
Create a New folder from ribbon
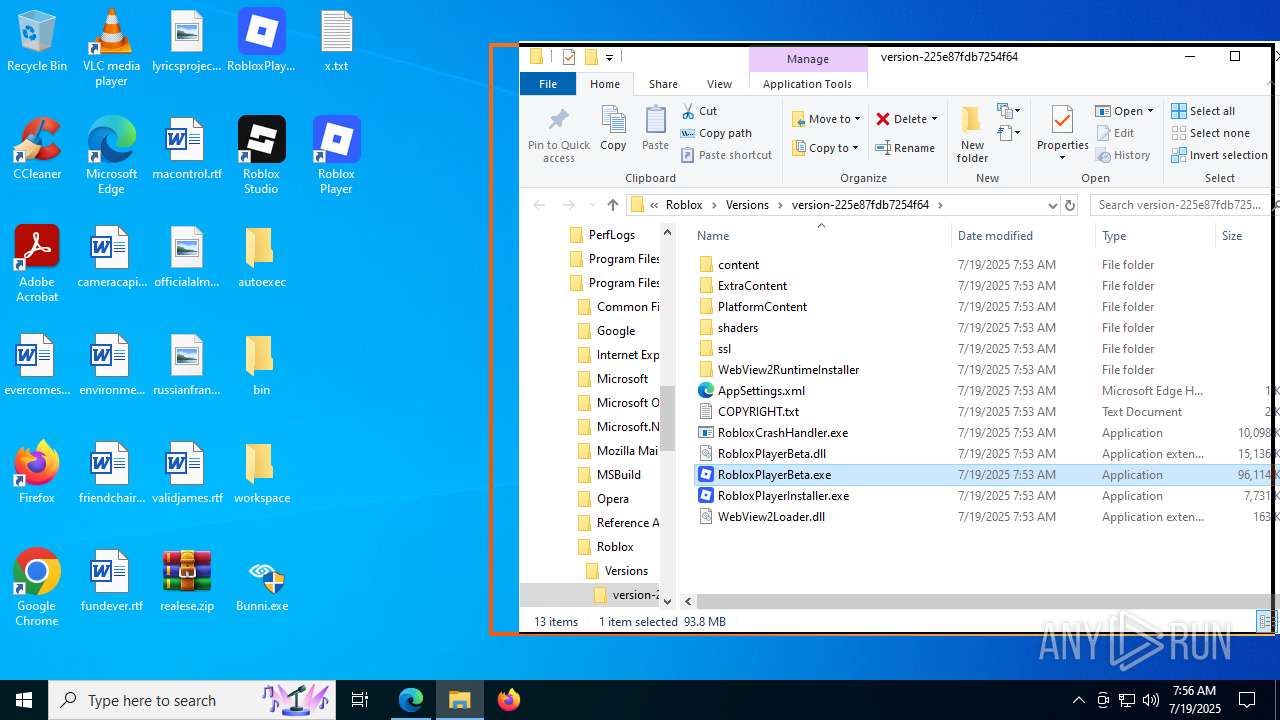point(972,134)
